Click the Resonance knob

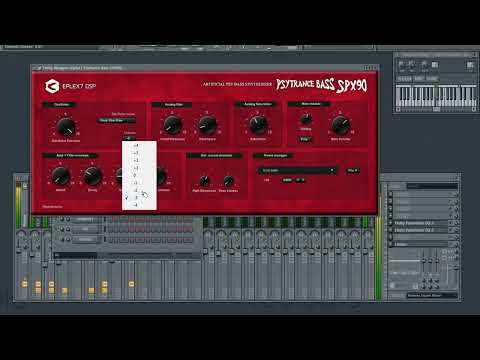207,125
